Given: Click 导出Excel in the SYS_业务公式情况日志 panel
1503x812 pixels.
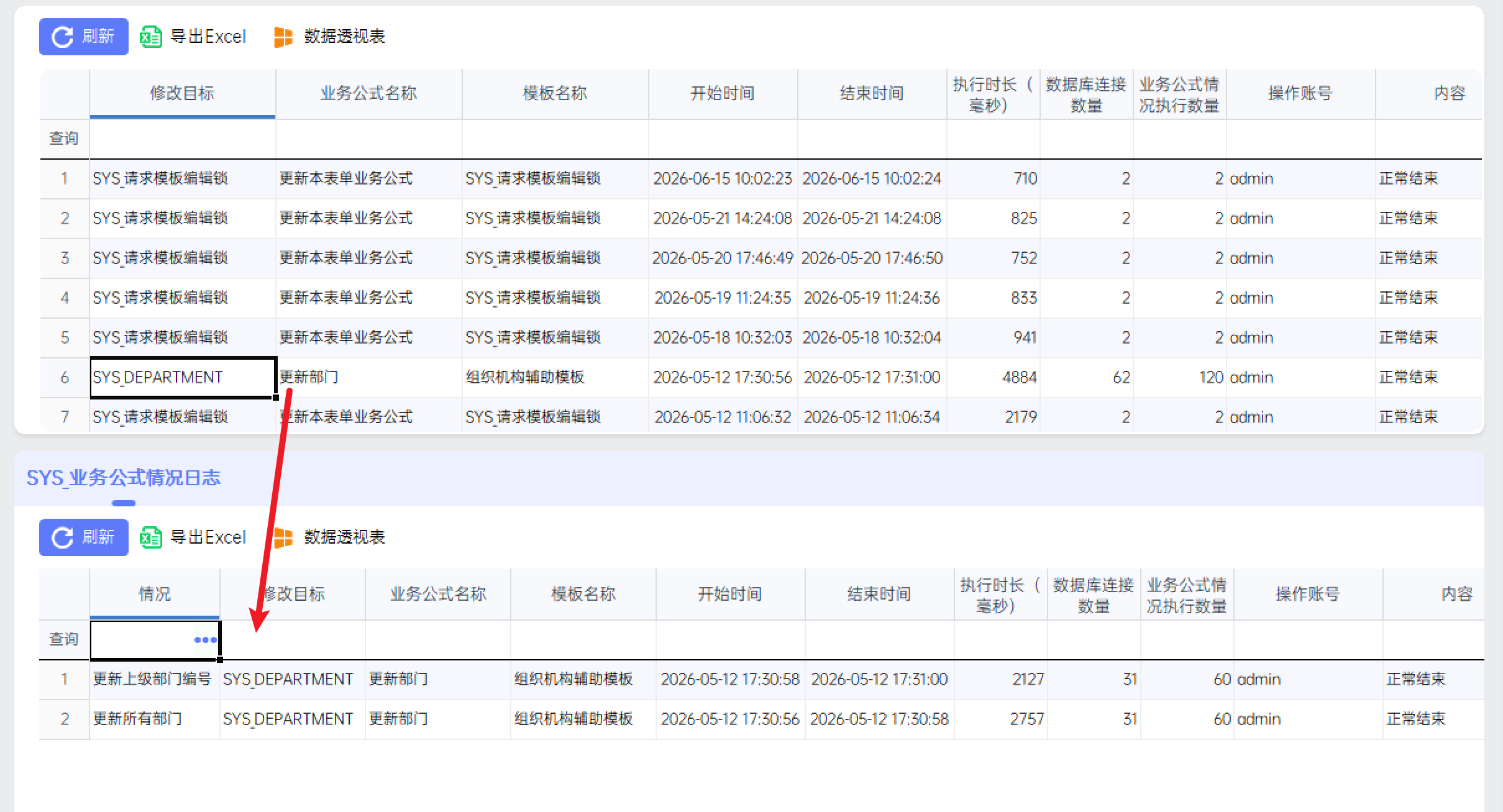Looking at the screenshot, I should coord(193,537).
